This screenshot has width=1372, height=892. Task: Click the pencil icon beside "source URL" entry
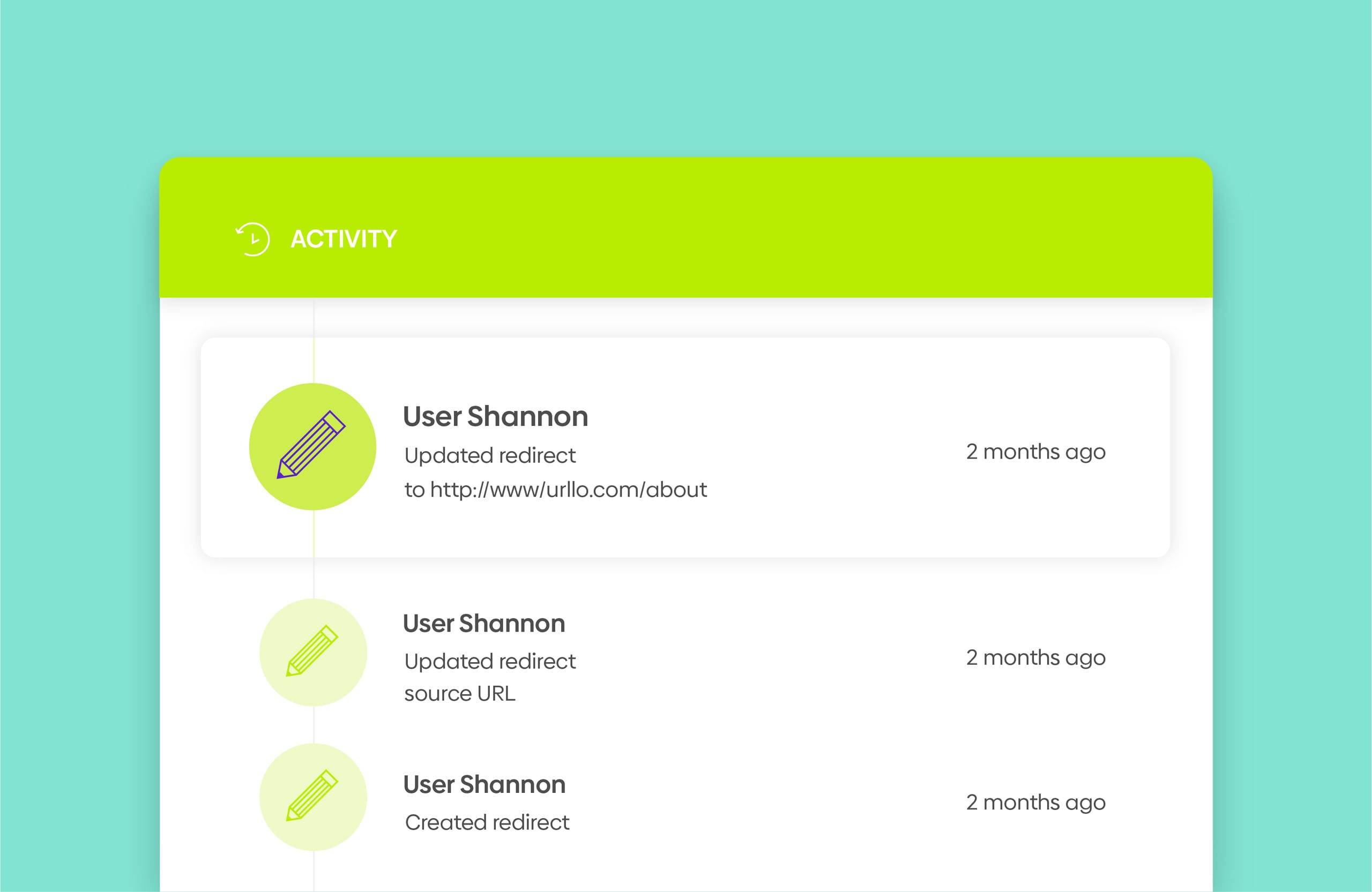coord(312,651)
